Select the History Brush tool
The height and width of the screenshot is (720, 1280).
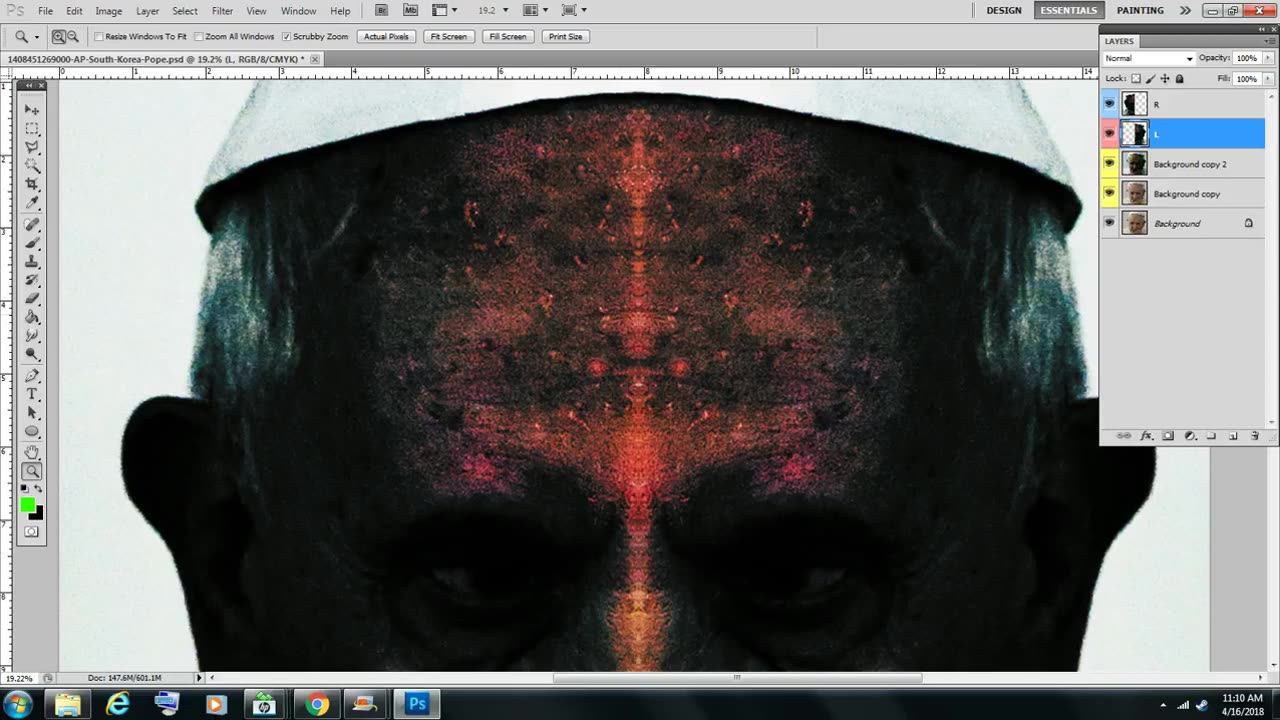[32, 280]
